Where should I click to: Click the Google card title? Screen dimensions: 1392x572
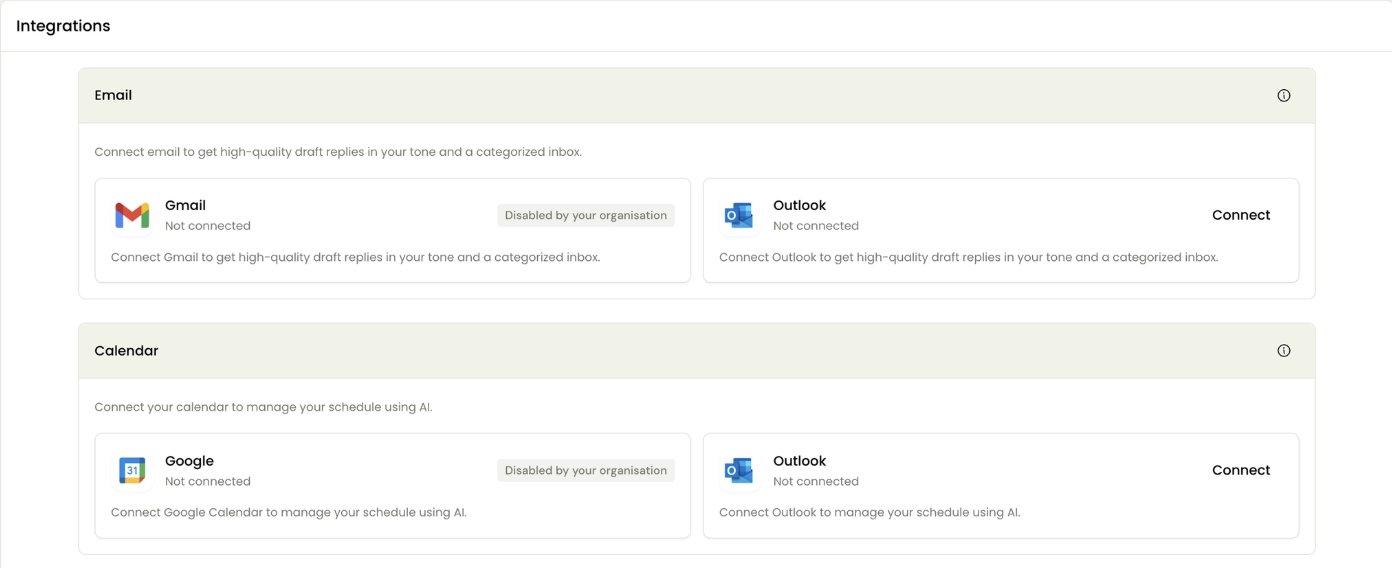(x=189, y=461)
